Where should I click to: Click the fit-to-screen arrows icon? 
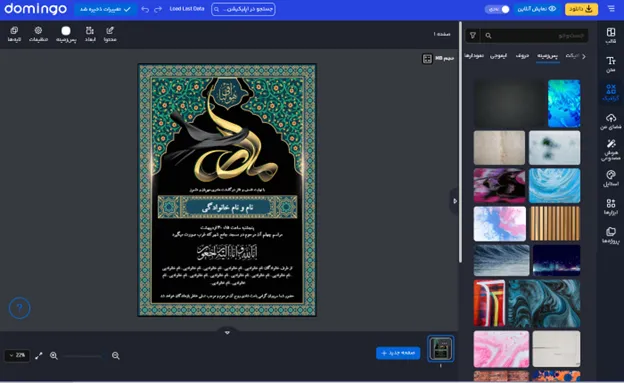(x=39, y=356)
